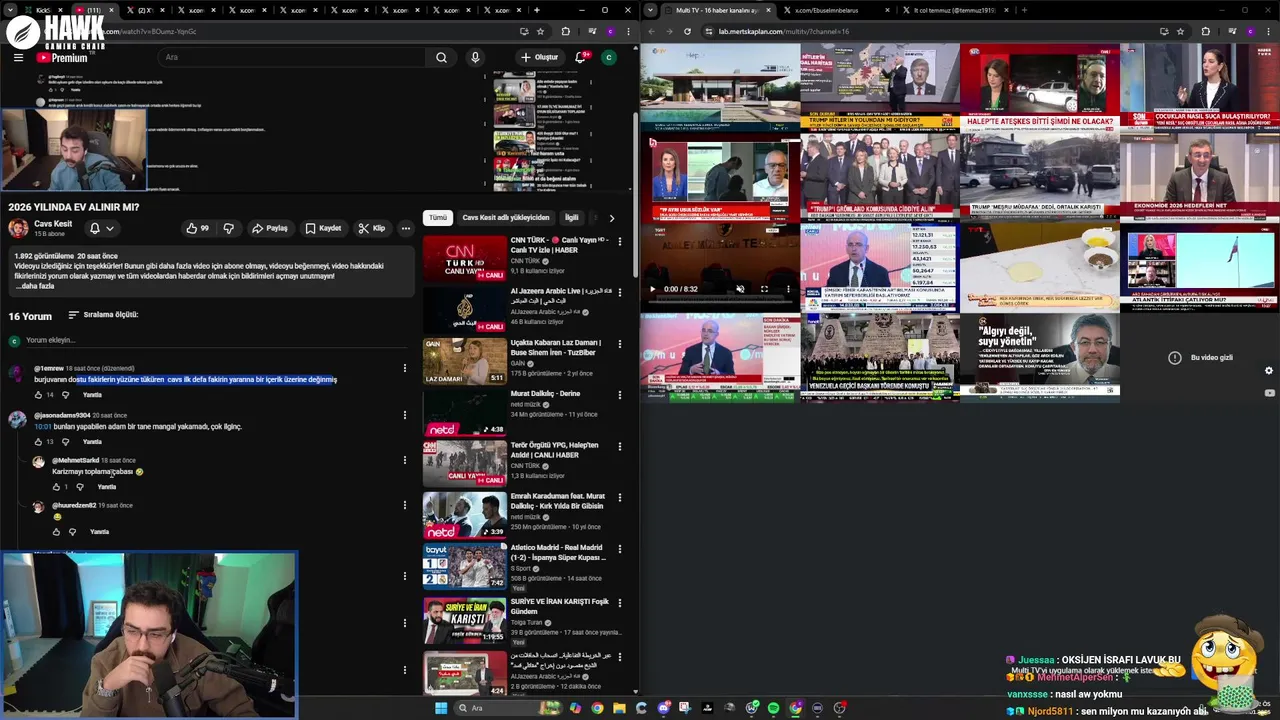The width and height of the screenshot is (1280, 720).
Task: Like the @MehmetSarkd reply
Action: pyautogui.click(x=56, y=487)
